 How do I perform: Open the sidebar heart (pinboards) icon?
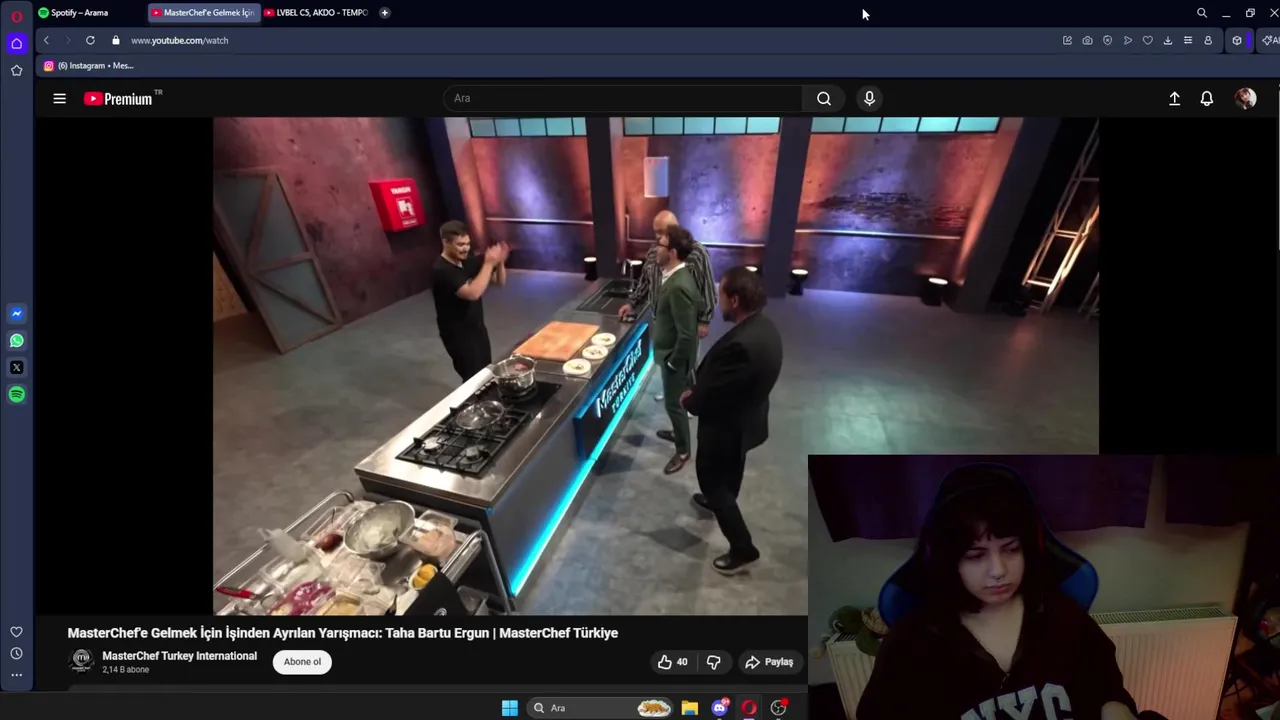(x=16, y=632)
